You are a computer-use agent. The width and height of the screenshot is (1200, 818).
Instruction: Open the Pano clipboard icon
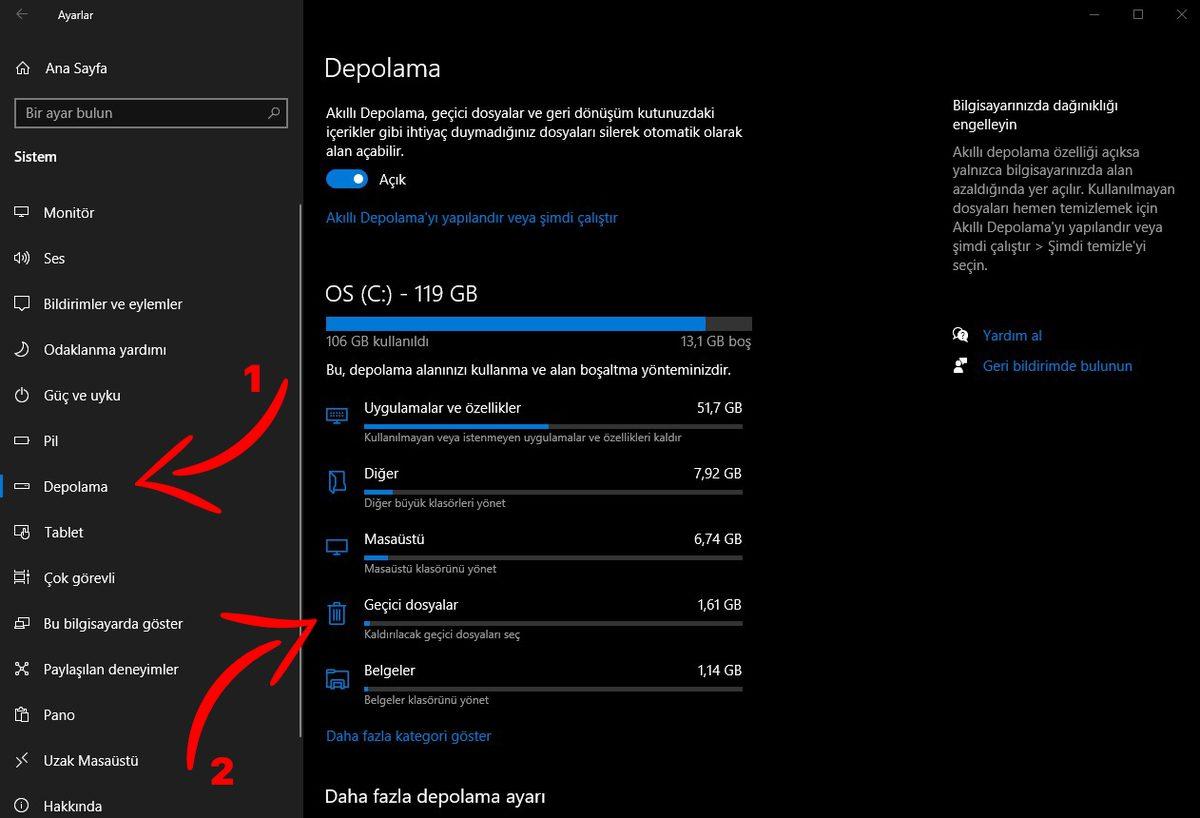click(22, 714)
